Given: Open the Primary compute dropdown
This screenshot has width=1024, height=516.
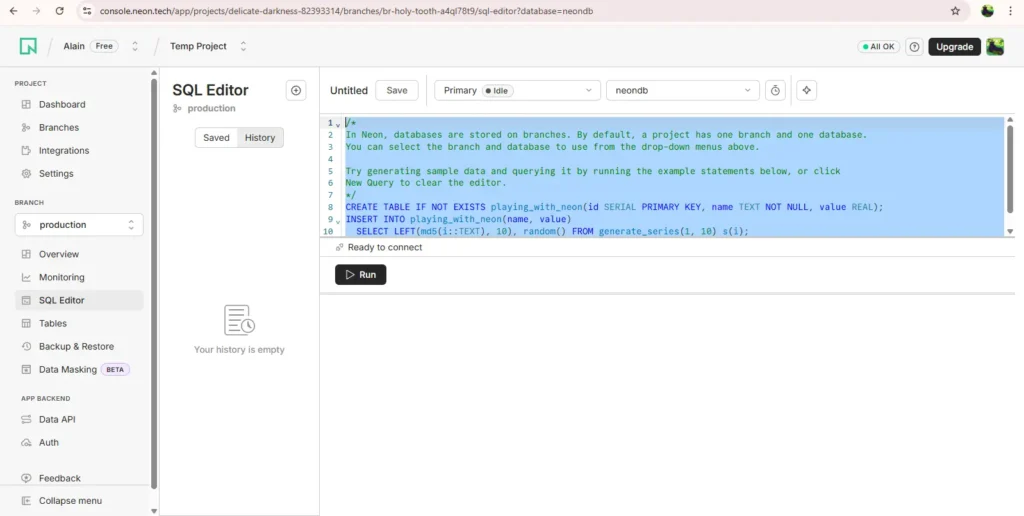Looking at the screenshot, I should [x=517, y=90].
